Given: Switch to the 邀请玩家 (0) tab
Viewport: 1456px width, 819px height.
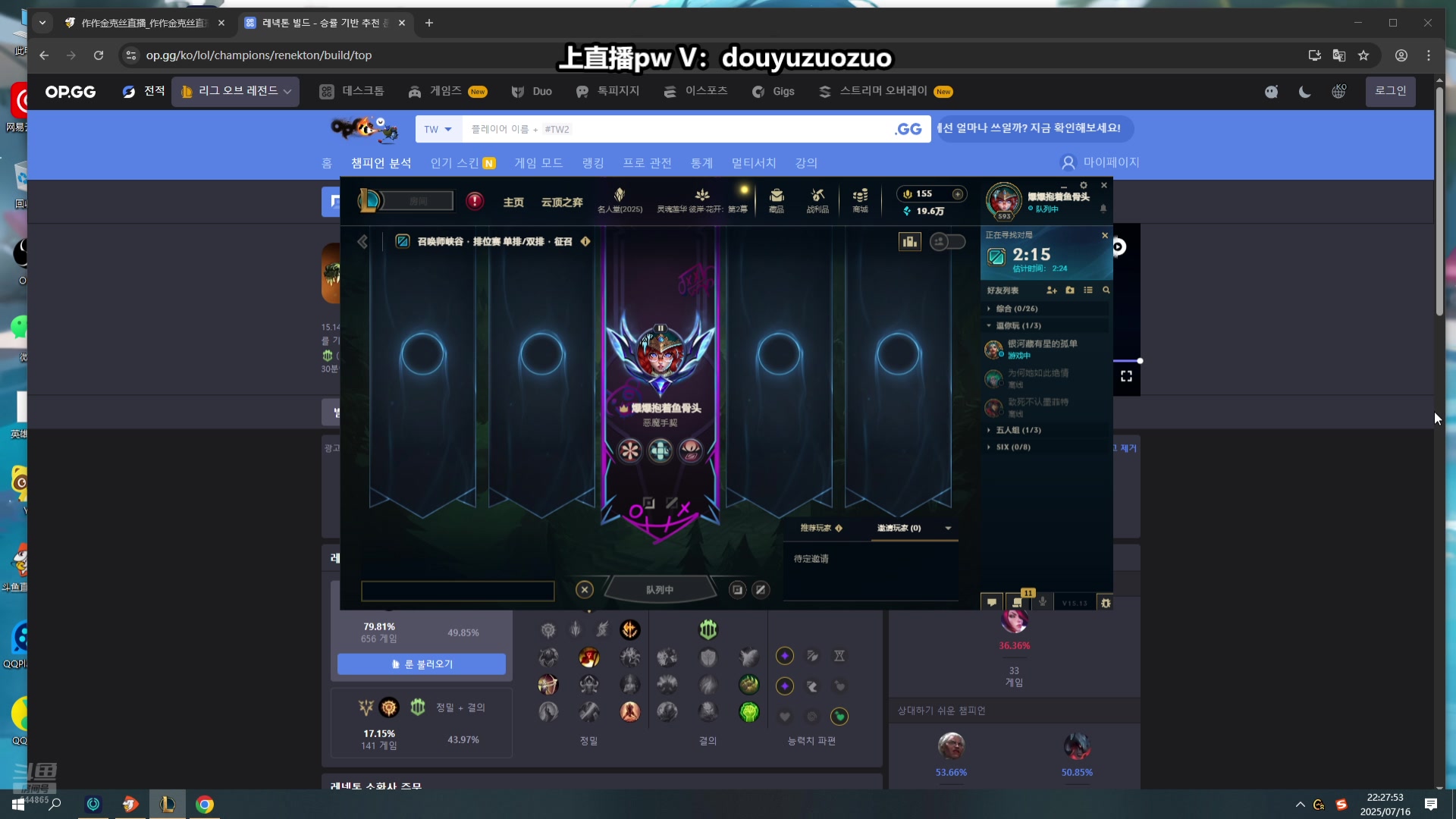Looking at the screenshot, I should coord(899,528).
